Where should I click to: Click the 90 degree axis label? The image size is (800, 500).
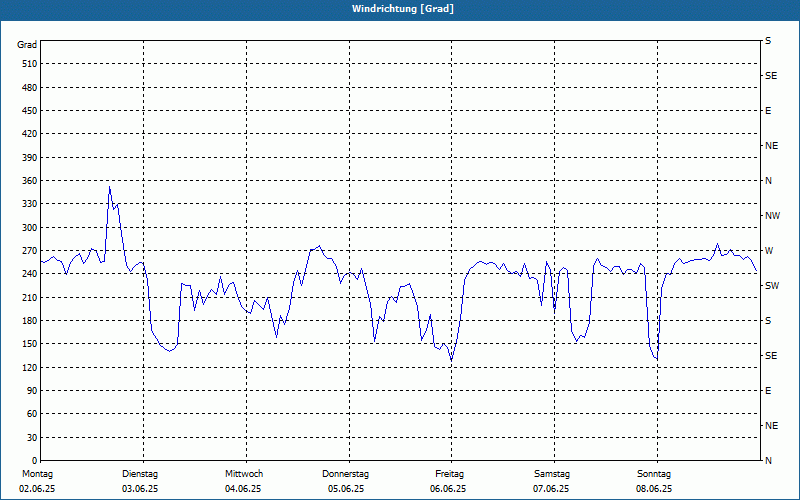pyautogui.click(x=32, y=391)
